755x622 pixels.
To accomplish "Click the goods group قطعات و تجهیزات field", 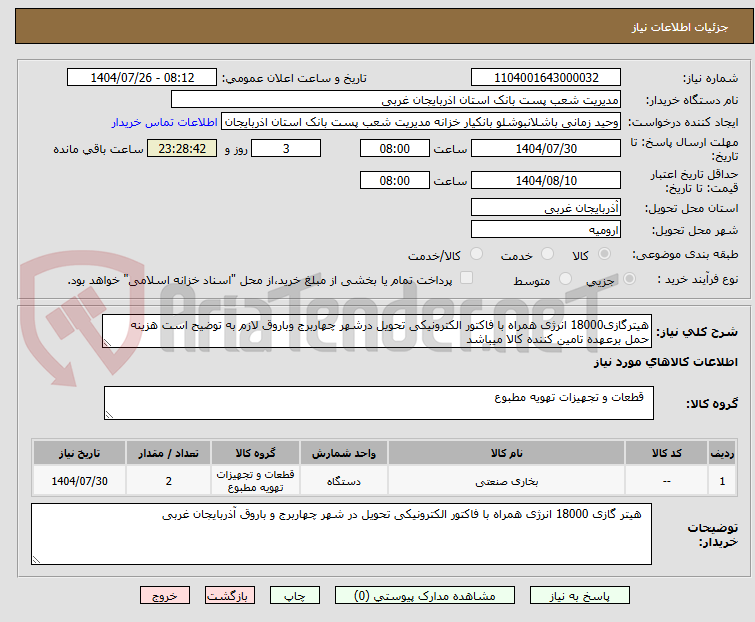I will [379, 403].
